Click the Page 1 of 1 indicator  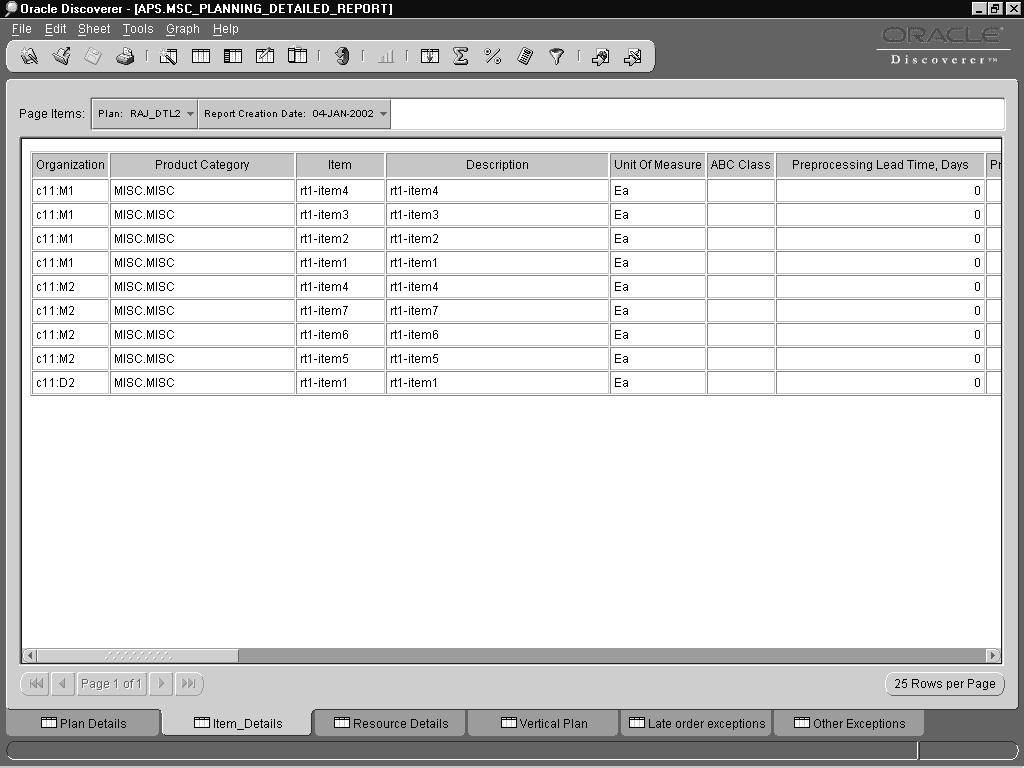(111, 684)
